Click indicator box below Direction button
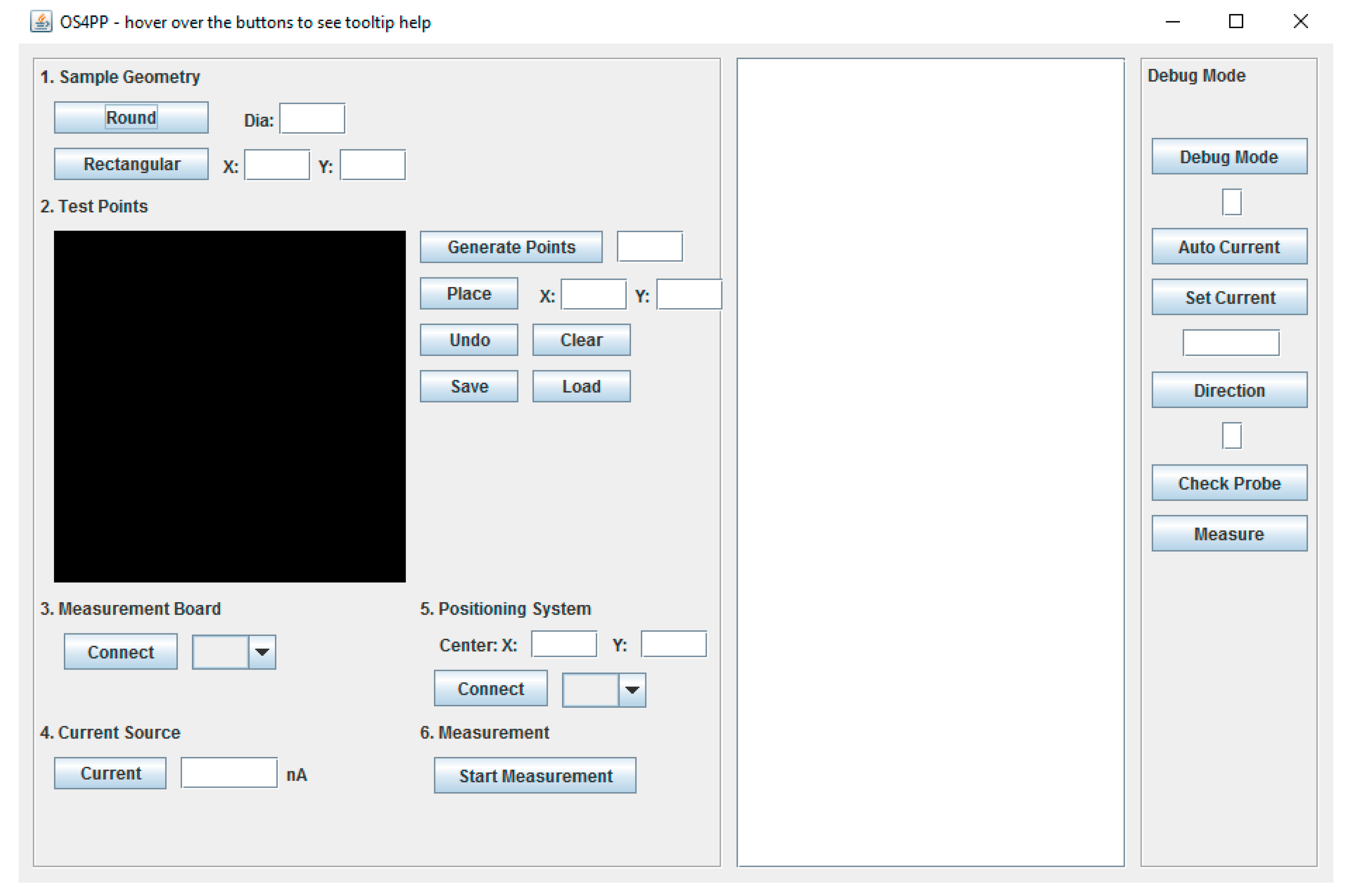 click(1231, 436)
